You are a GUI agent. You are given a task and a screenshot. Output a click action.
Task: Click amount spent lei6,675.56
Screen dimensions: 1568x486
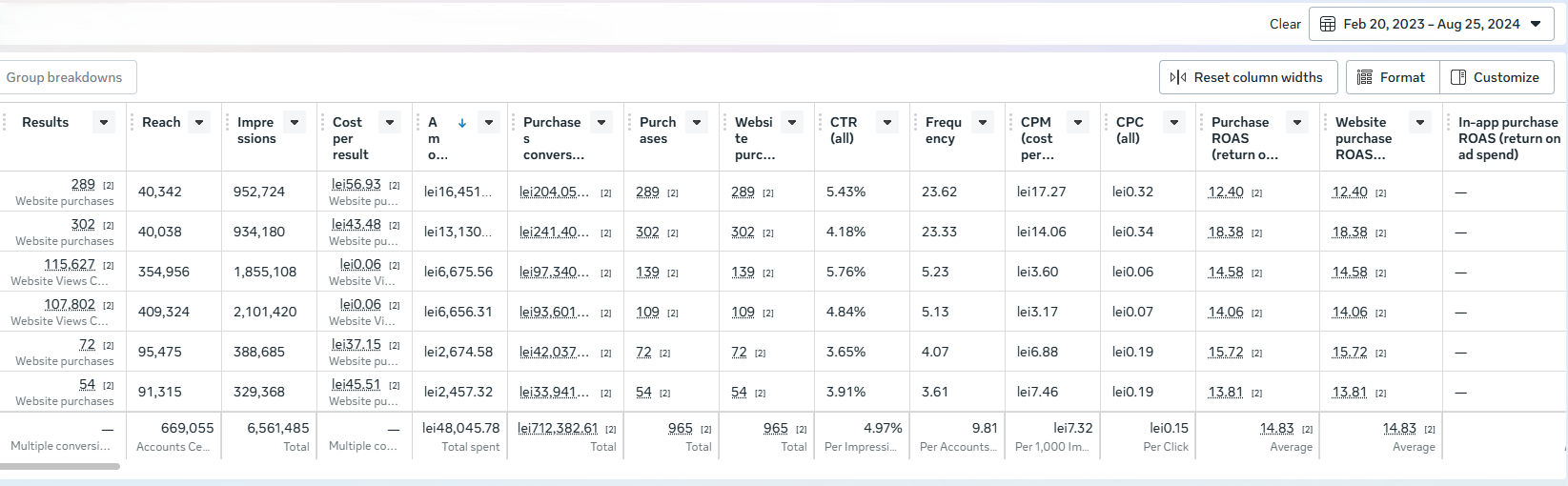point(458,272)
